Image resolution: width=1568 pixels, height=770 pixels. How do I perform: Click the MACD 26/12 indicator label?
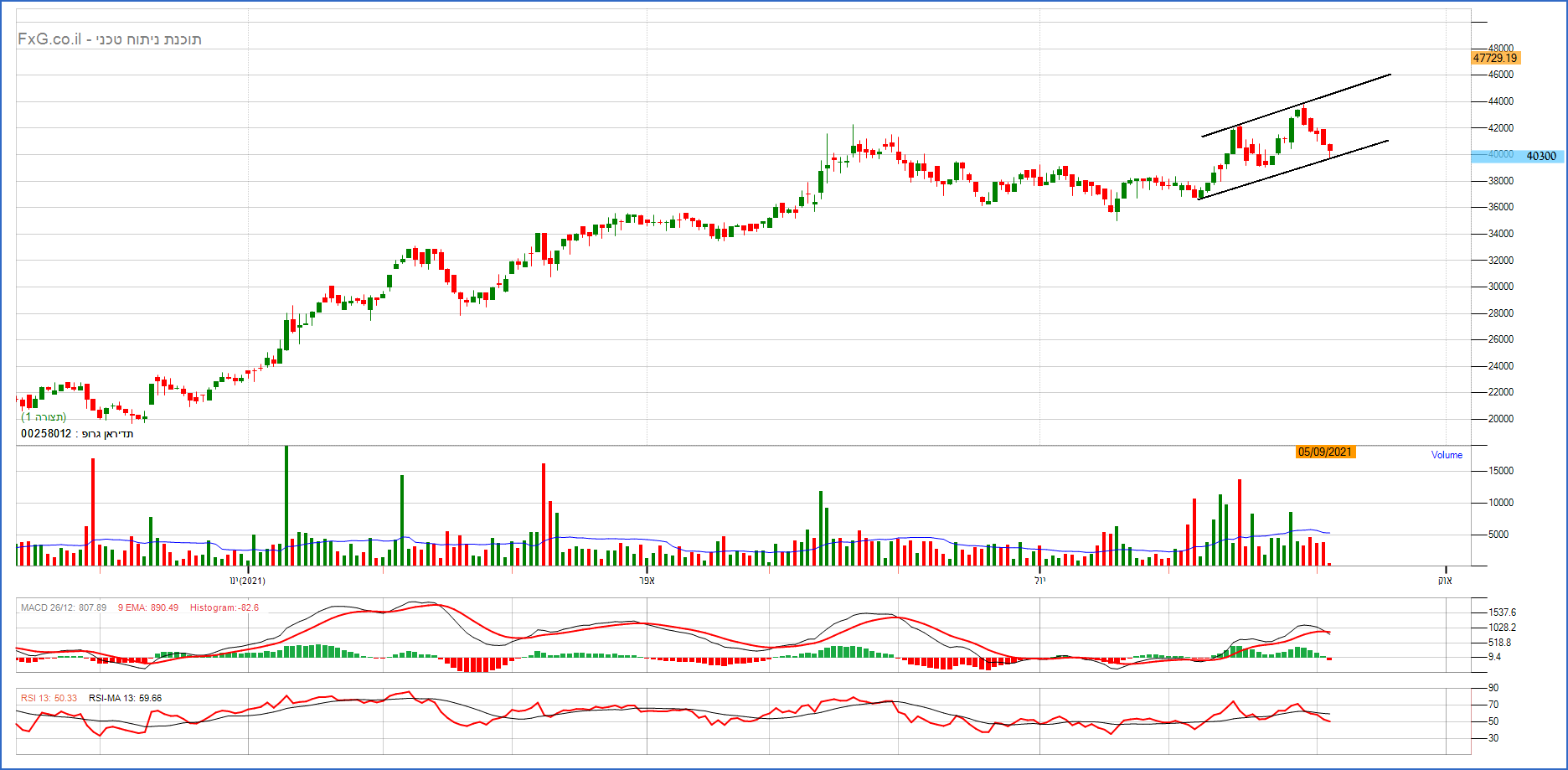pos(64,607)
